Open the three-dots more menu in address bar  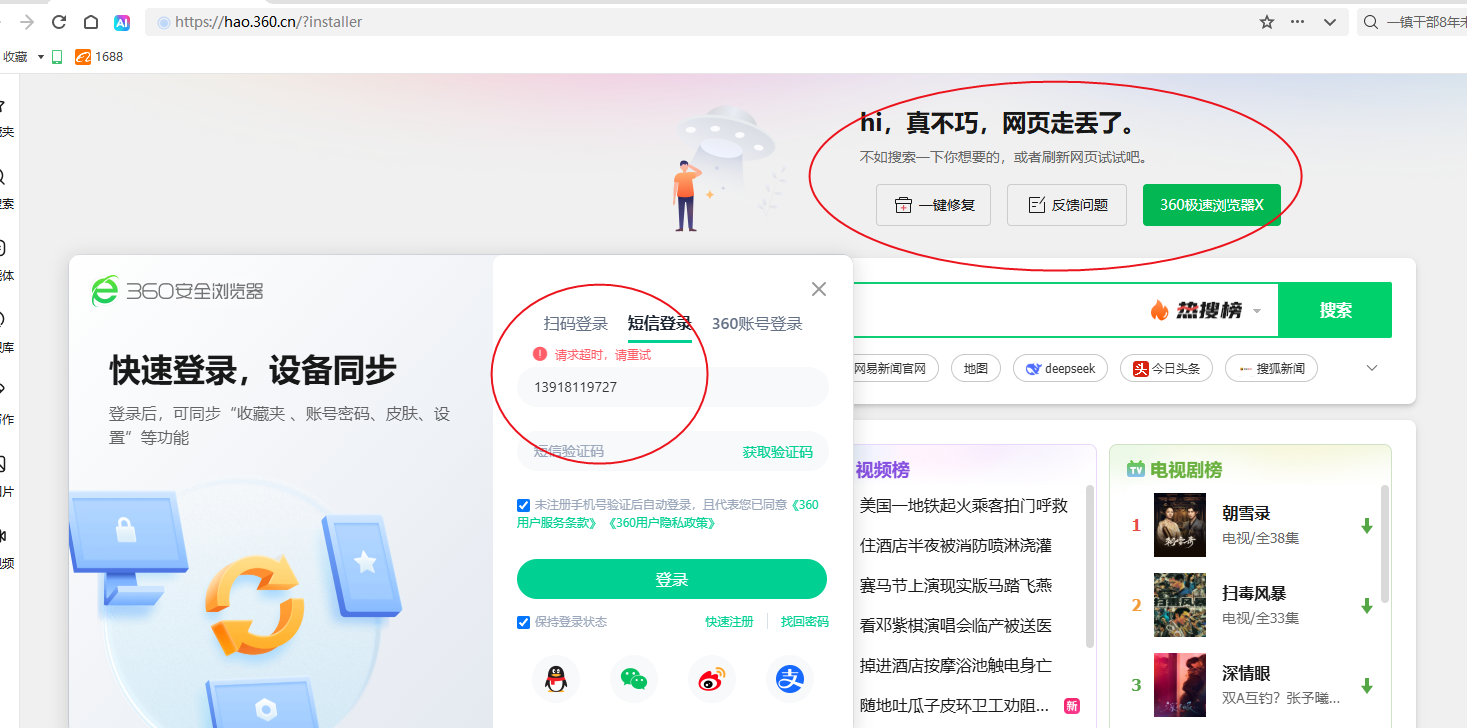[1298, 22]
